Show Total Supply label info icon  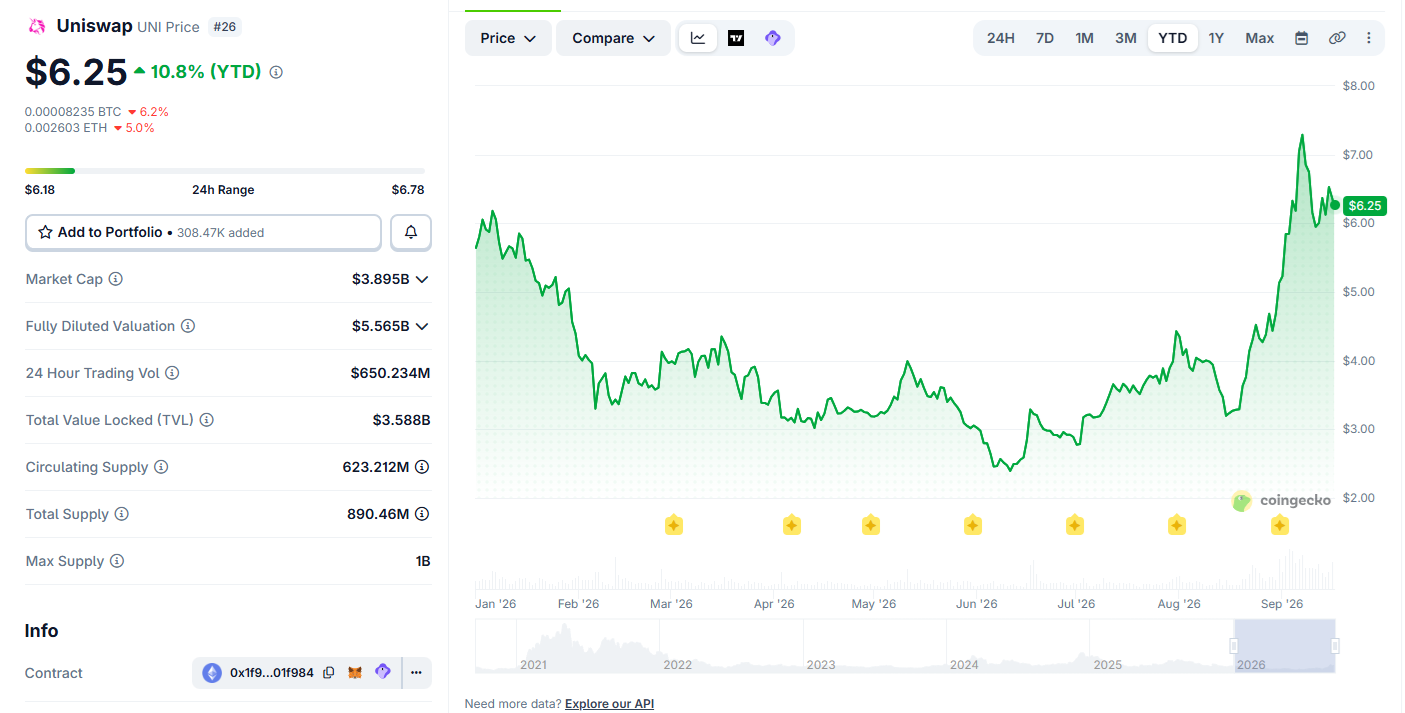pos(121,514)
